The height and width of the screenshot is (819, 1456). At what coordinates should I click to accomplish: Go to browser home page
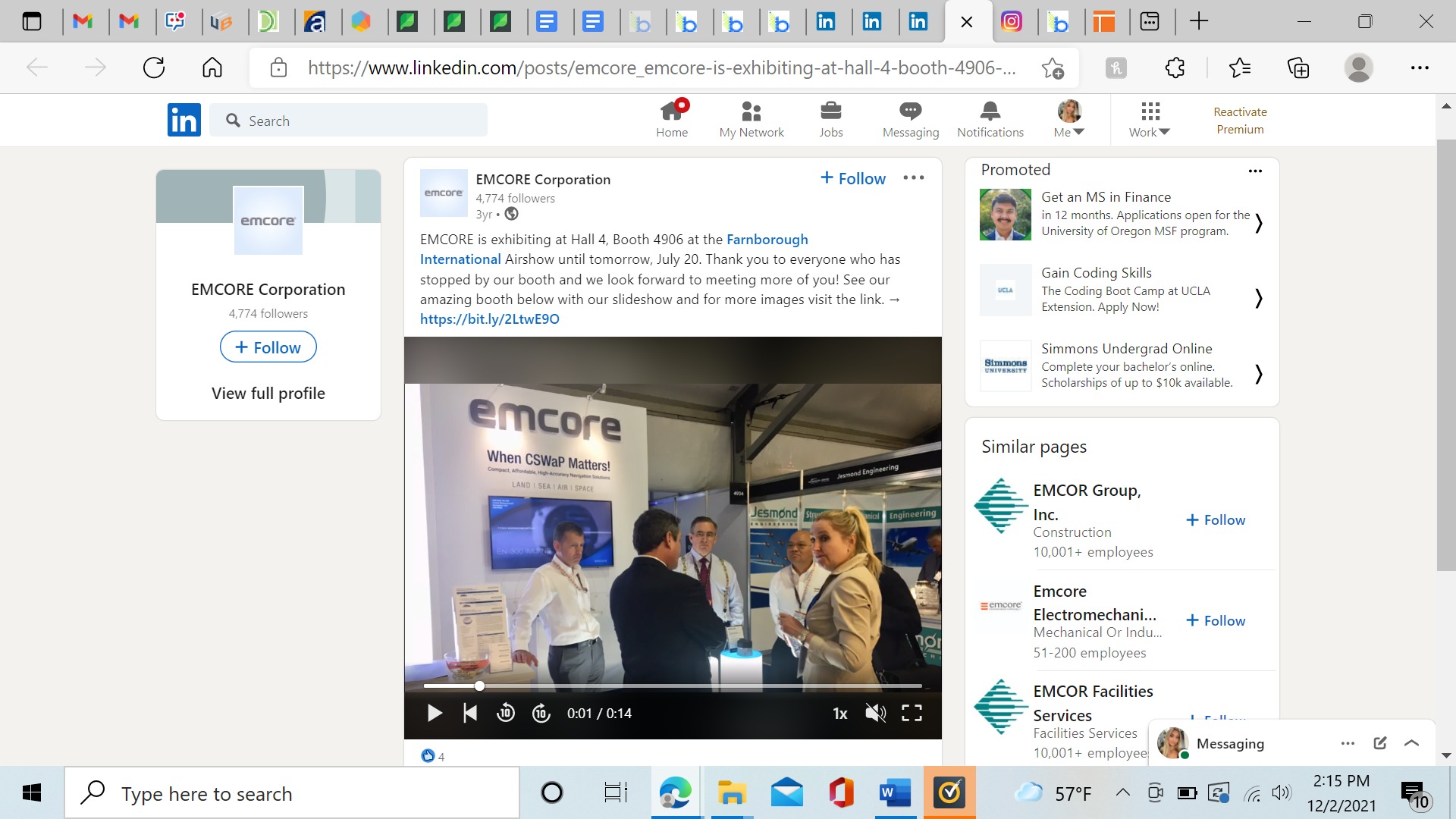[212, 68]
